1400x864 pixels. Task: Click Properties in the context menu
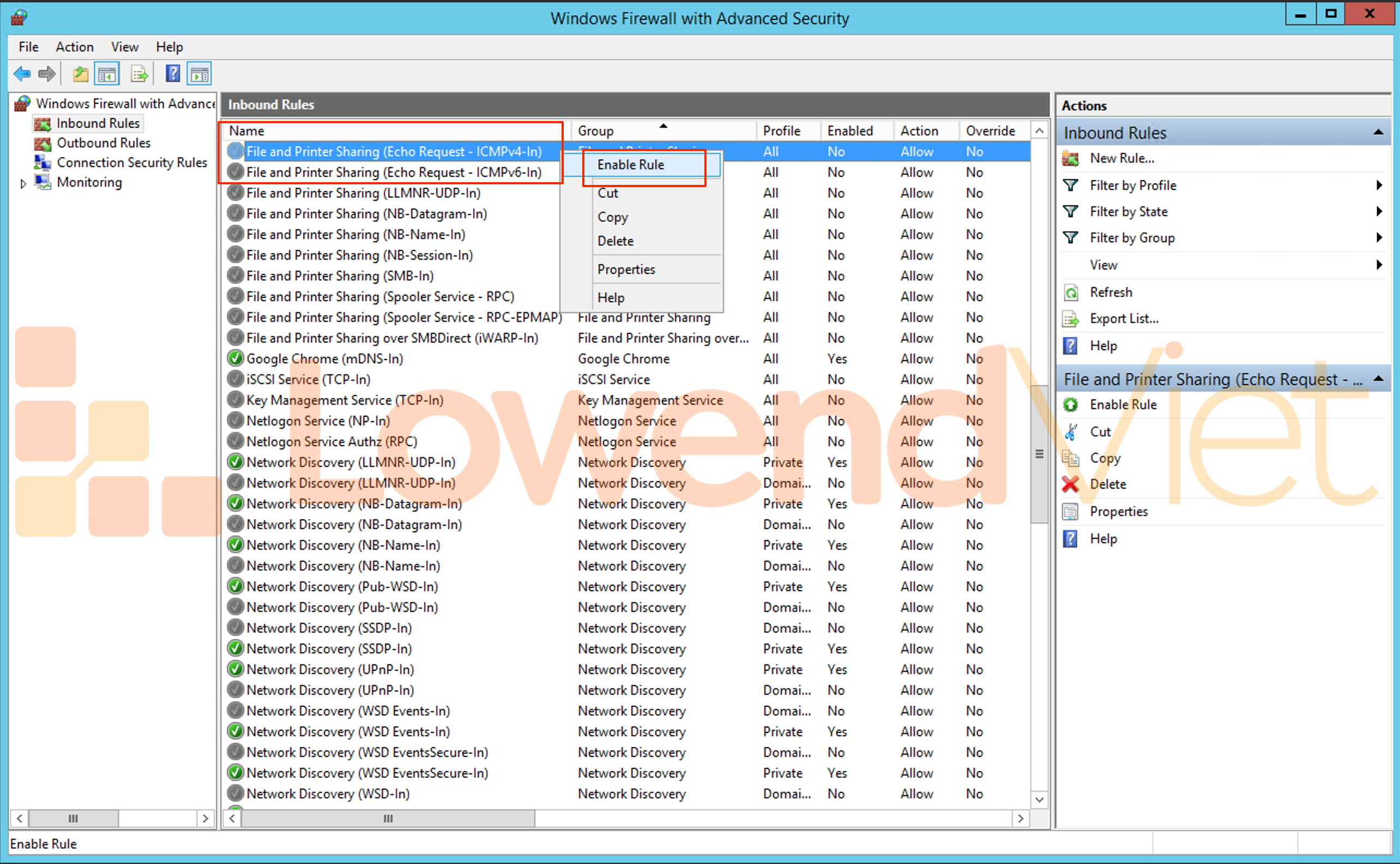[x=626, y=269]
